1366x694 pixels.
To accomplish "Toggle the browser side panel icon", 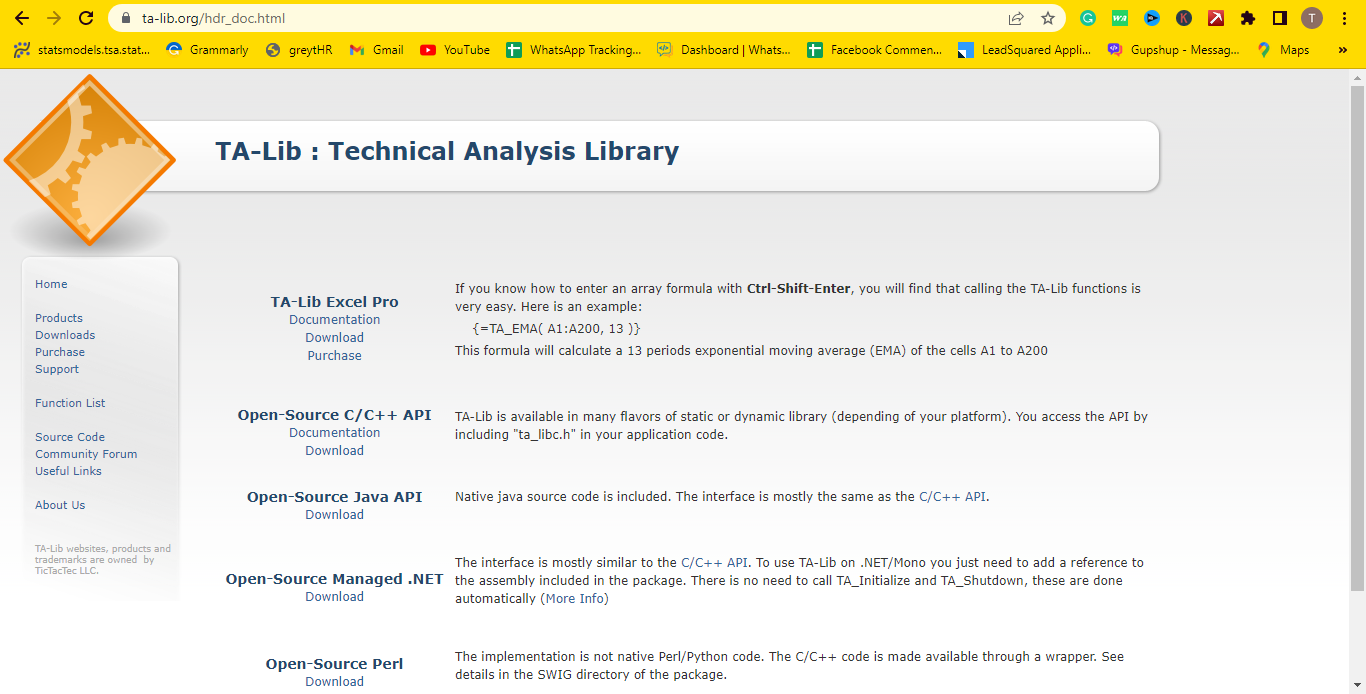I will pyautogui.click(x=1280, y=18).
